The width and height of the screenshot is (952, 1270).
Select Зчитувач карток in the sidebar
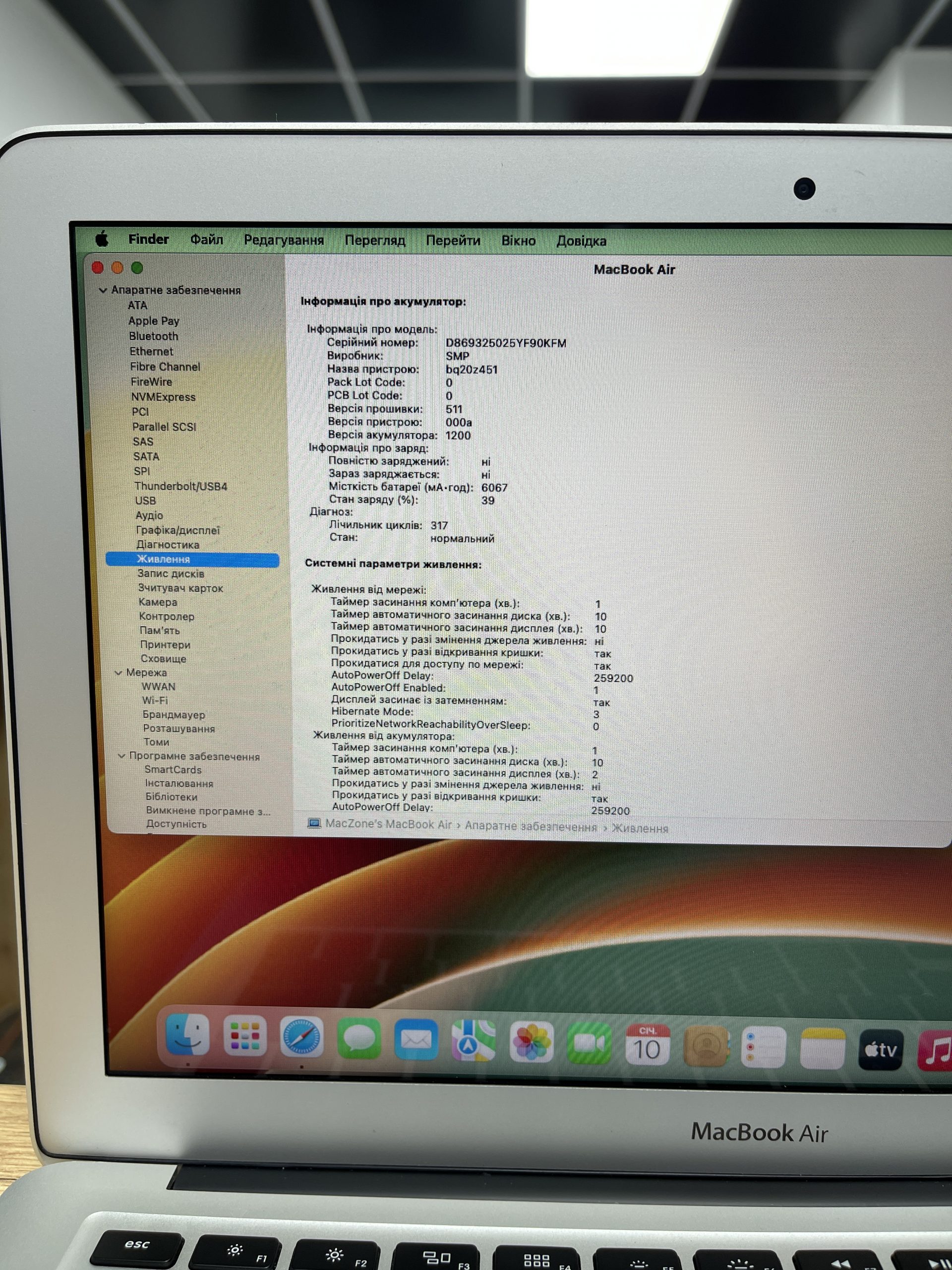[x=180, y=588]
